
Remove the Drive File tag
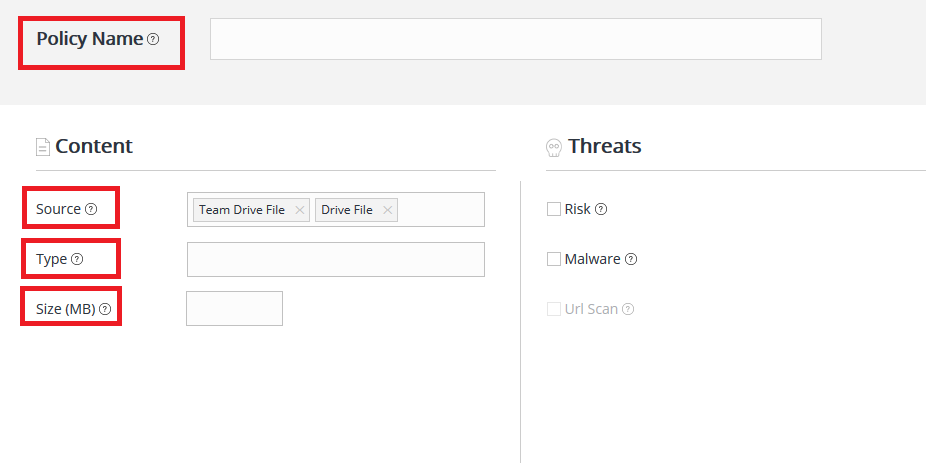coord(387,210)
